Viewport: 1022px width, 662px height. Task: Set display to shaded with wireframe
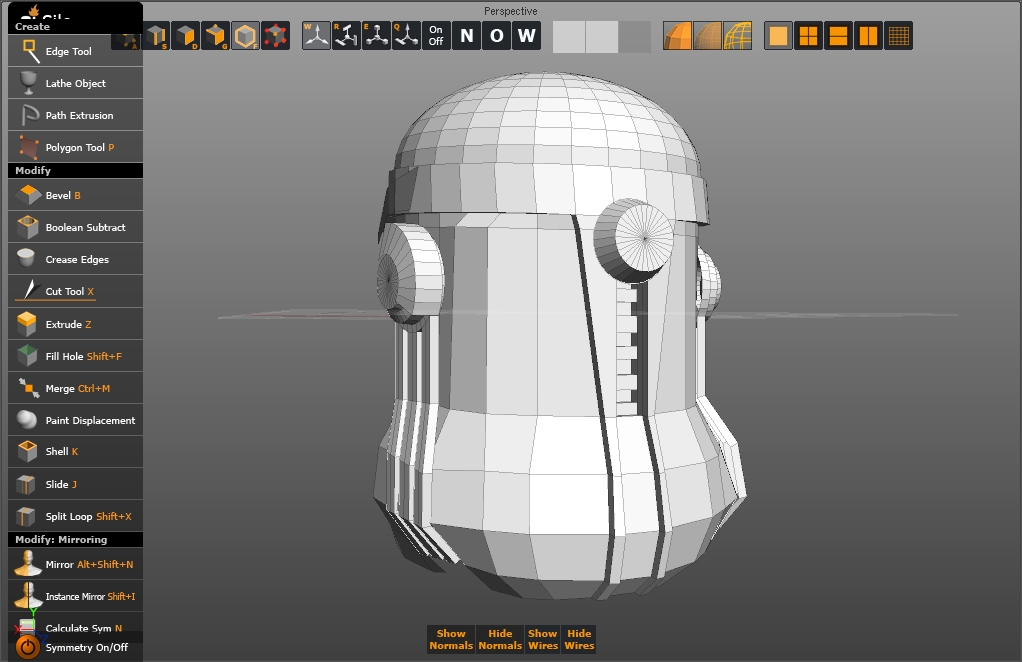click(x=707, y=36)
